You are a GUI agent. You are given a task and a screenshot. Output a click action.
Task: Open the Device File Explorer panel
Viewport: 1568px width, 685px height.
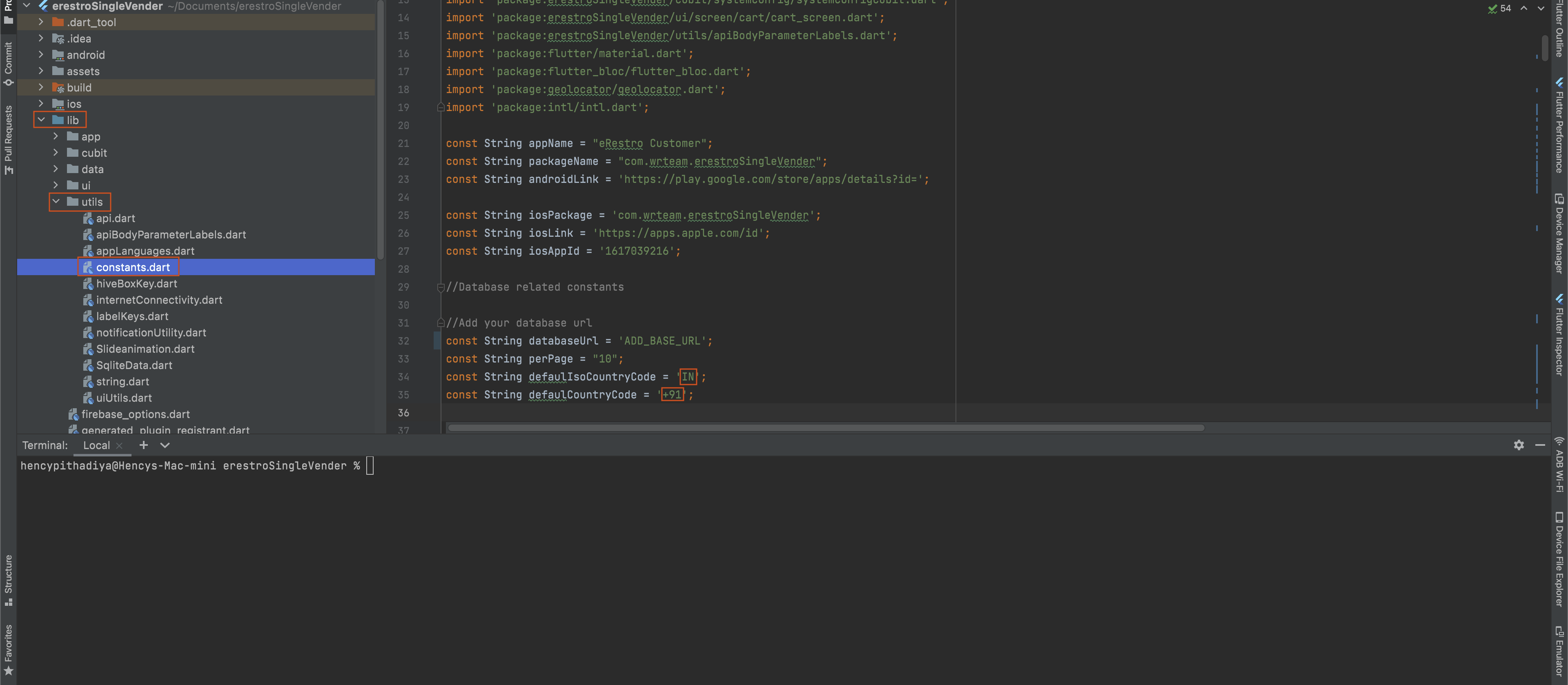(x=1559, y=560)
